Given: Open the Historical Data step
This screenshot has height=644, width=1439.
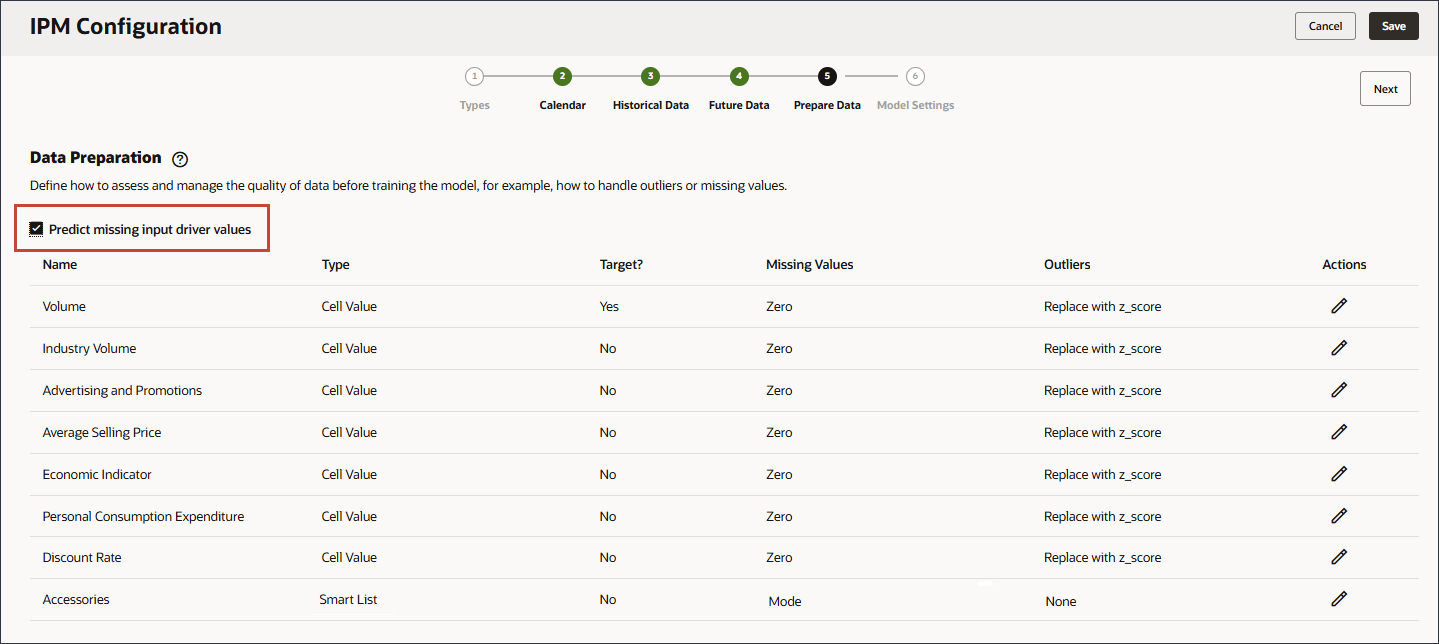Looking at the screenshot, I should click(650, 76).
